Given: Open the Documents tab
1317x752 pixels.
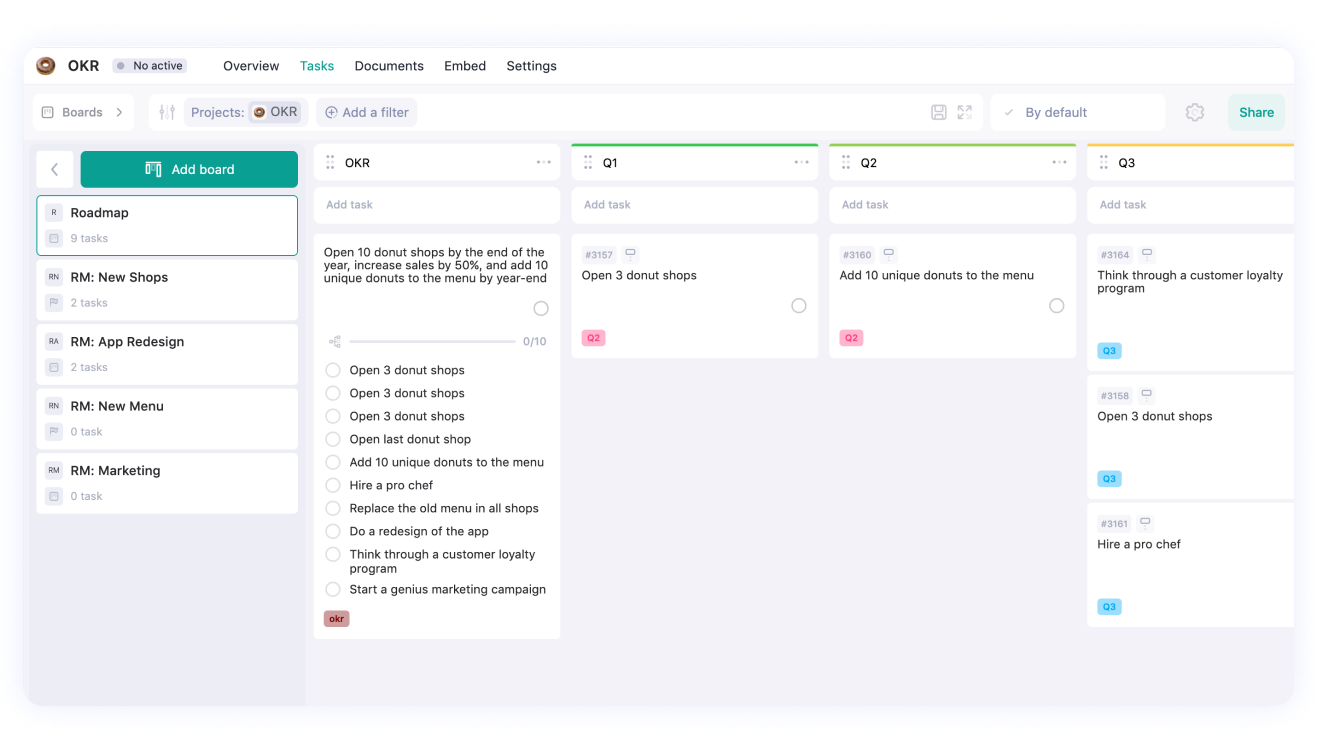Looking at the screenshot, I should point(389,66).
